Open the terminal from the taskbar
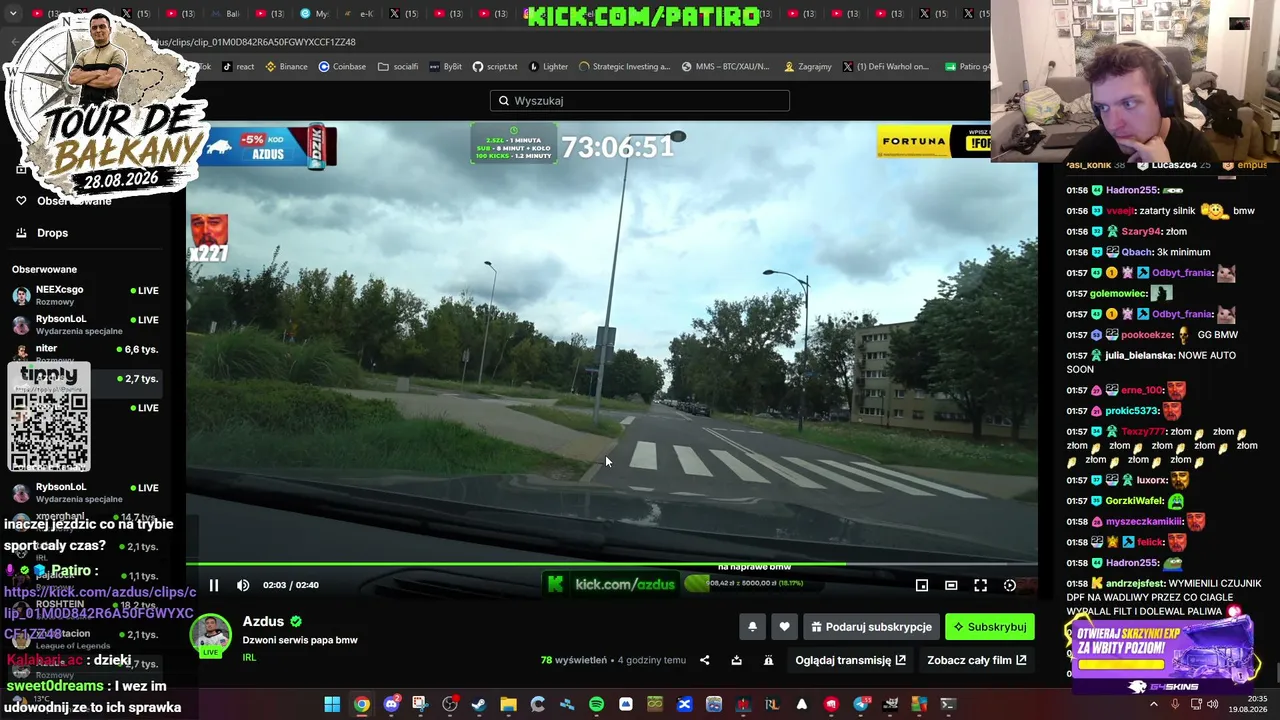Viewport: 1280px width, 720px height. coord(948,704)
